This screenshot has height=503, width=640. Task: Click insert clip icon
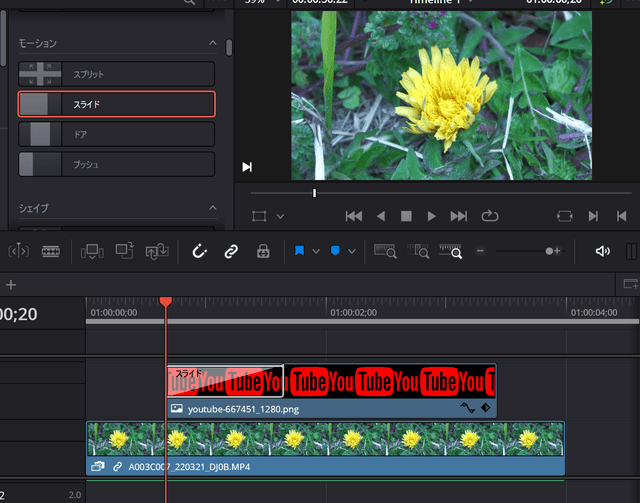92,251
